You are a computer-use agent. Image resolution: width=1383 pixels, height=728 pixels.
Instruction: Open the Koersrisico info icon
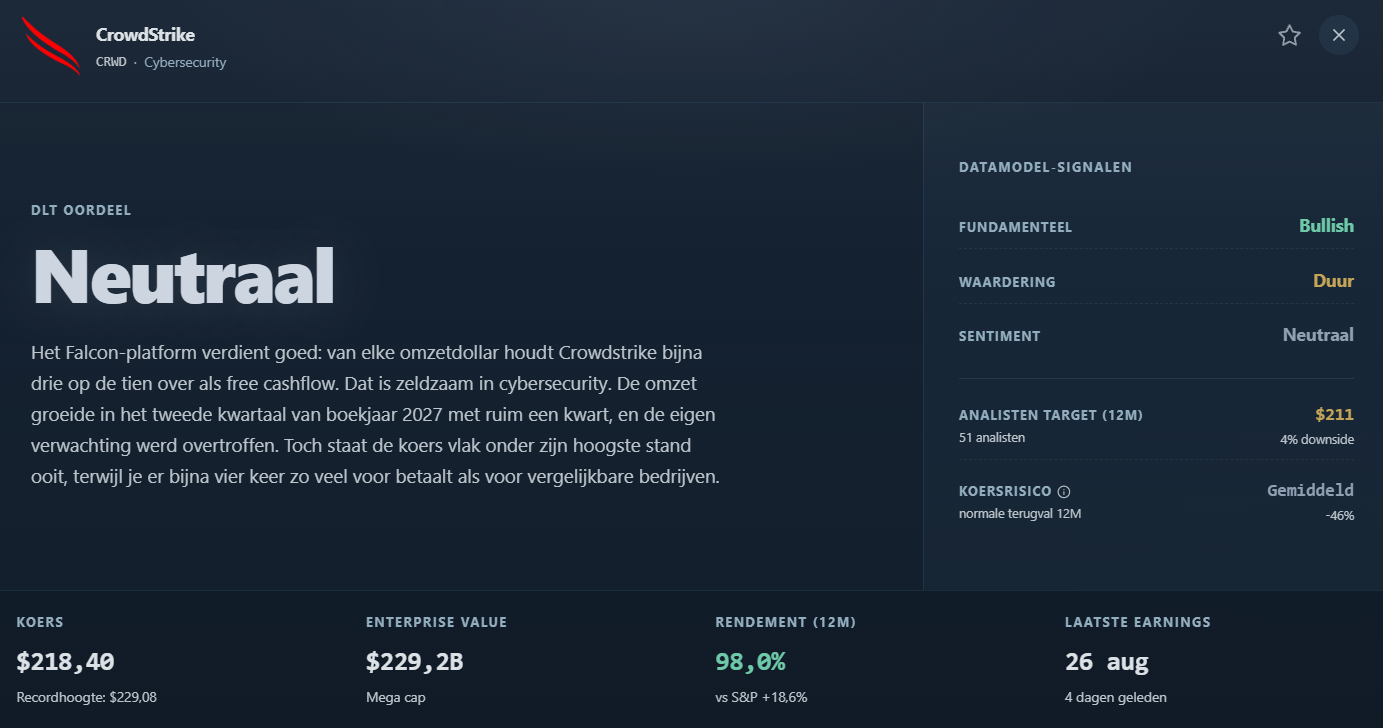1064,491
